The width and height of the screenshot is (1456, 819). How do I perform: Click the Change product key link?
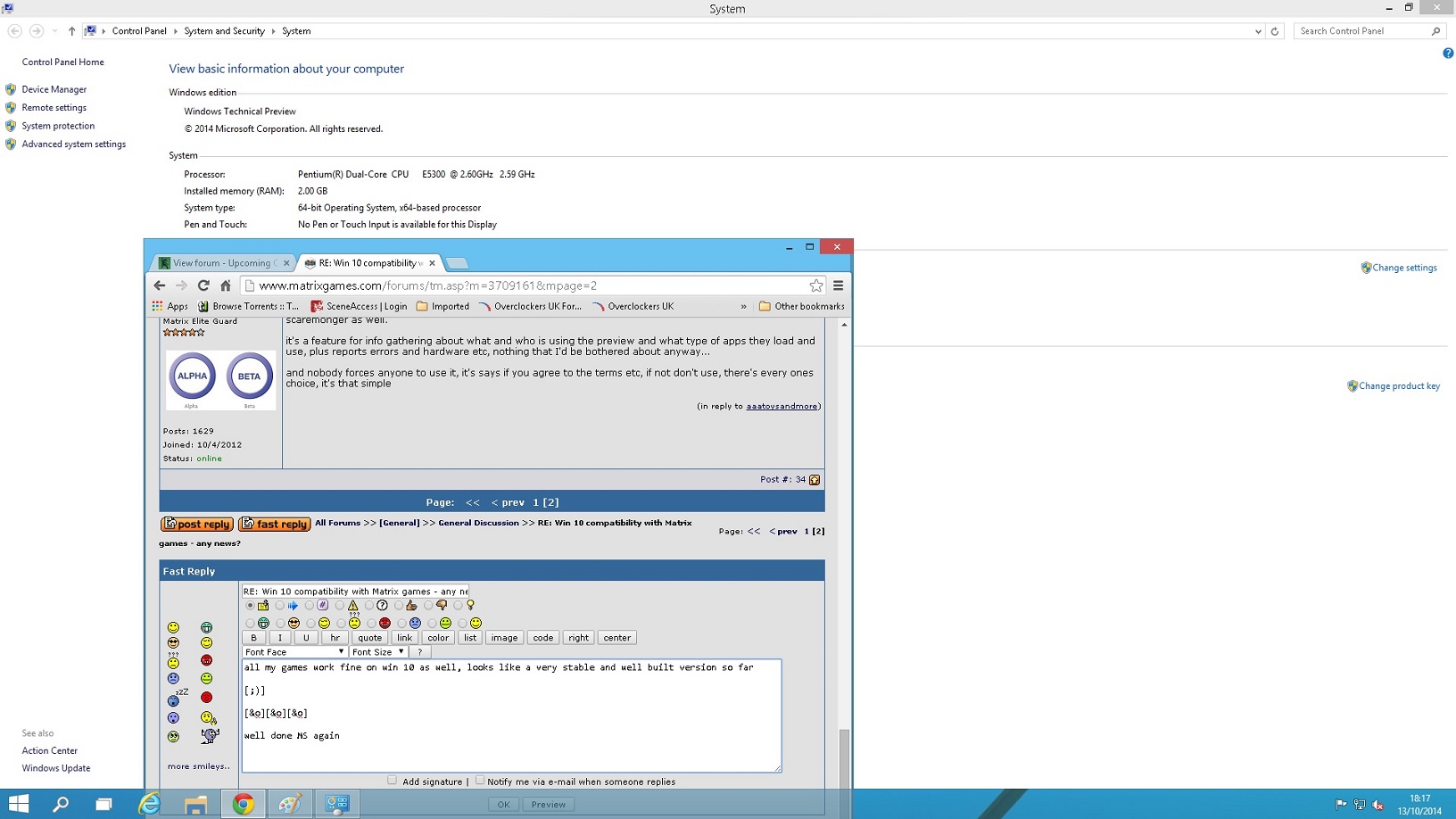tap(1399, 386)
